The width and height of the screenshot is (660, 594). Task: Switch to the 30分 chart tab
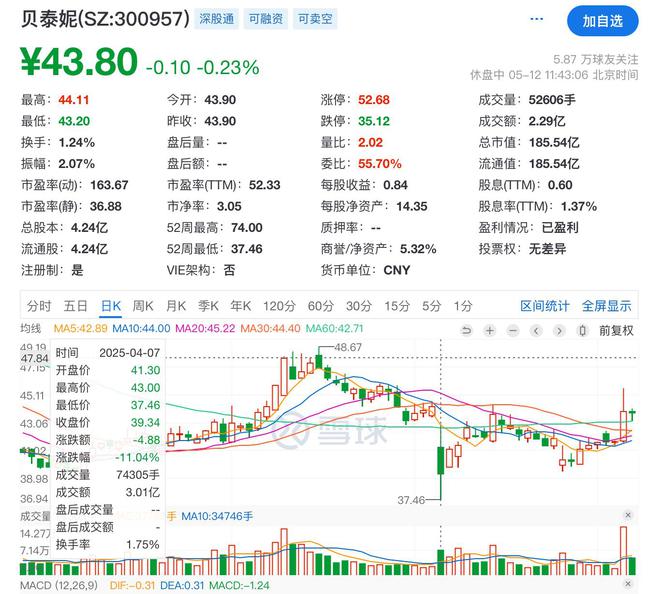click(359, 306)
